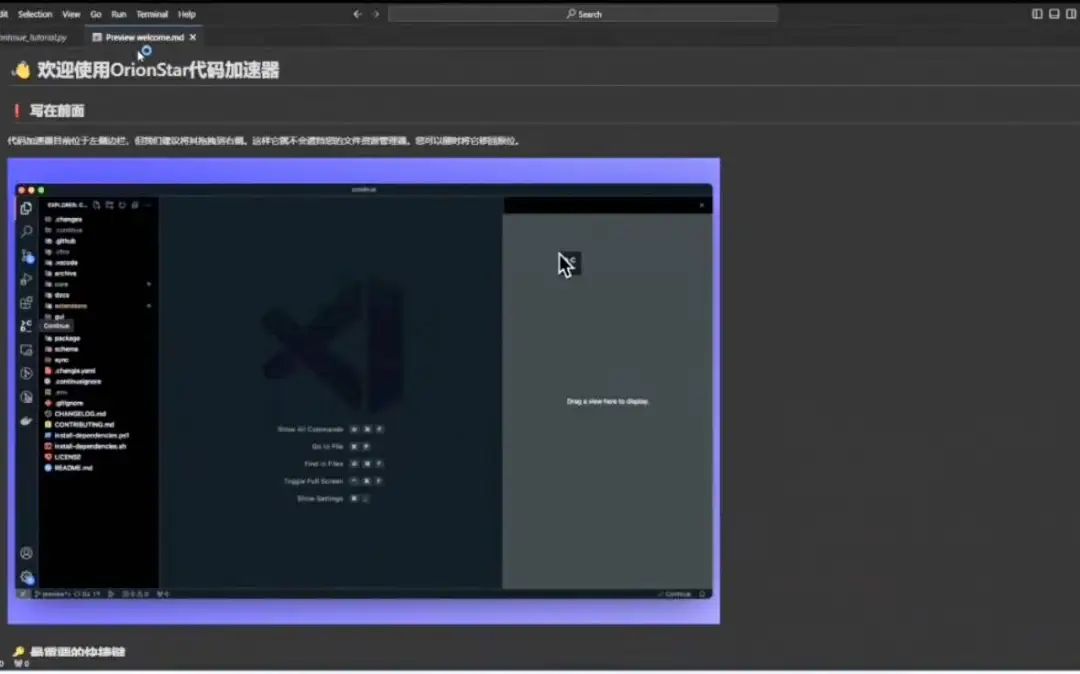Toggle the primary side bar layout icon
Image resolution: width=1080 pixels, height=674 pixels.
click(x=1037, y=14)
